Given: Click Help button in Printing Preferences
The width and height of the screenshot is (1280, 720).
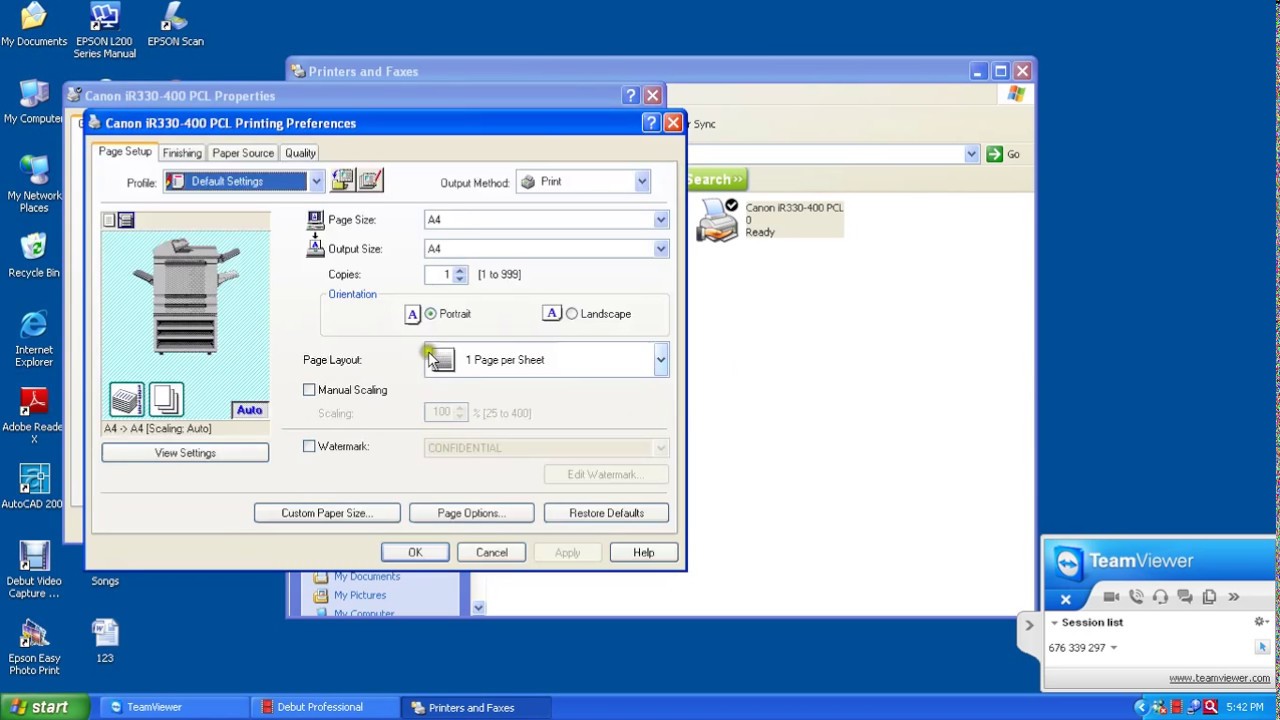Looking at the screenshot, I should coord(643,553).
